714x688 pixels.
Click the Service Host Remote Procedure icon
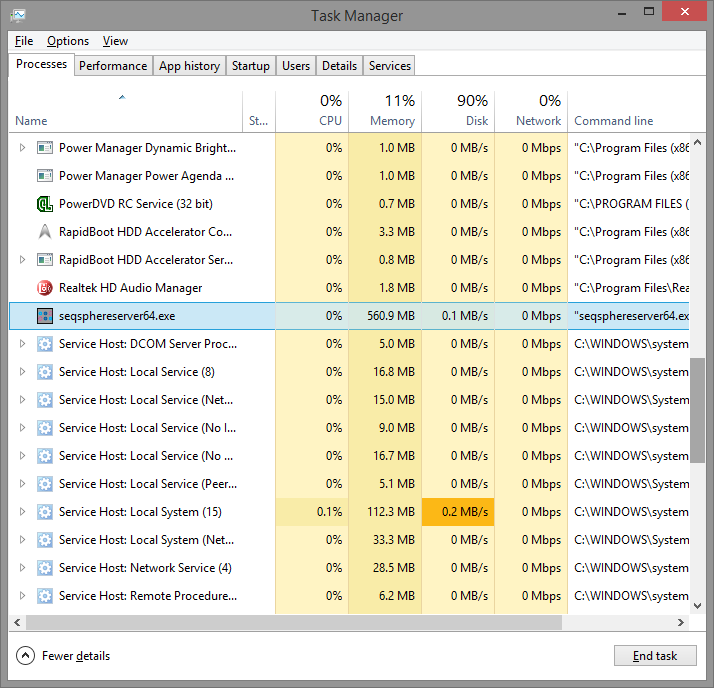pyautogui.click(x=45, y=596)
